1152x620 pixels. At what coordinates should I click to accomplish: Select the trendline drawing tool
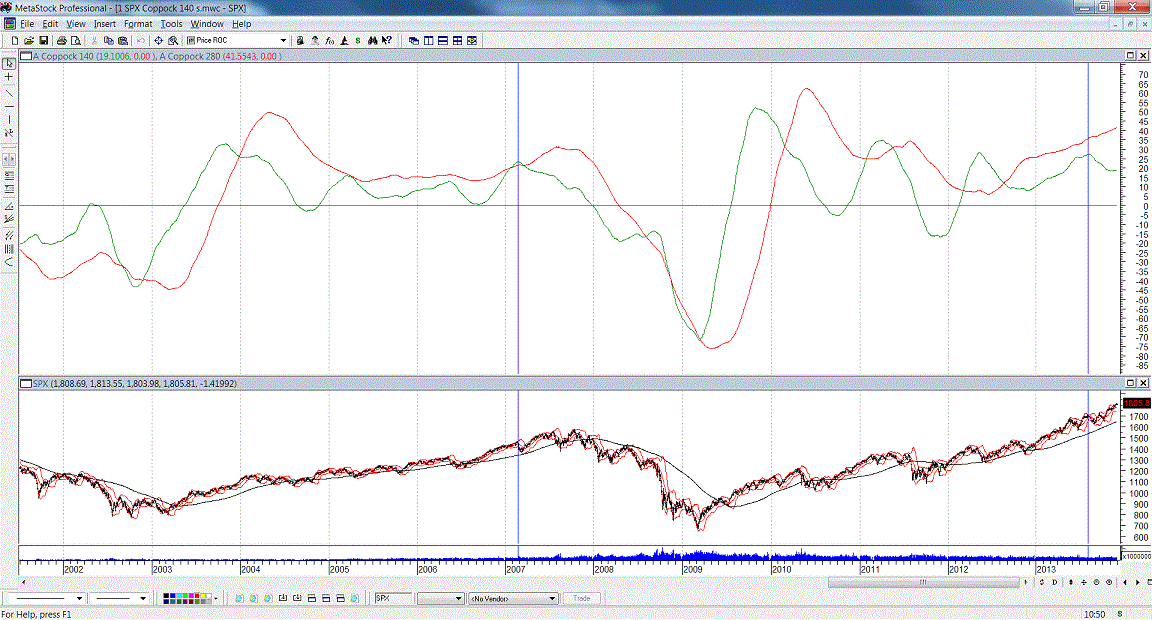(x=9, y=91)
